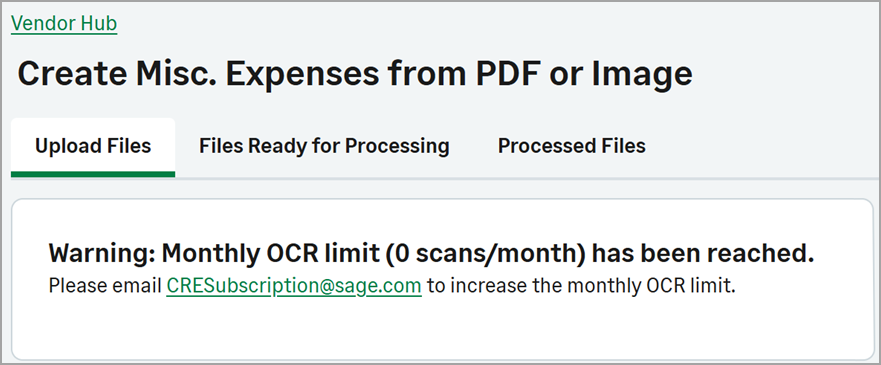The image size is (881, 365).
Task: Select the Upload Files tab
Action: [x=93, y=147]
